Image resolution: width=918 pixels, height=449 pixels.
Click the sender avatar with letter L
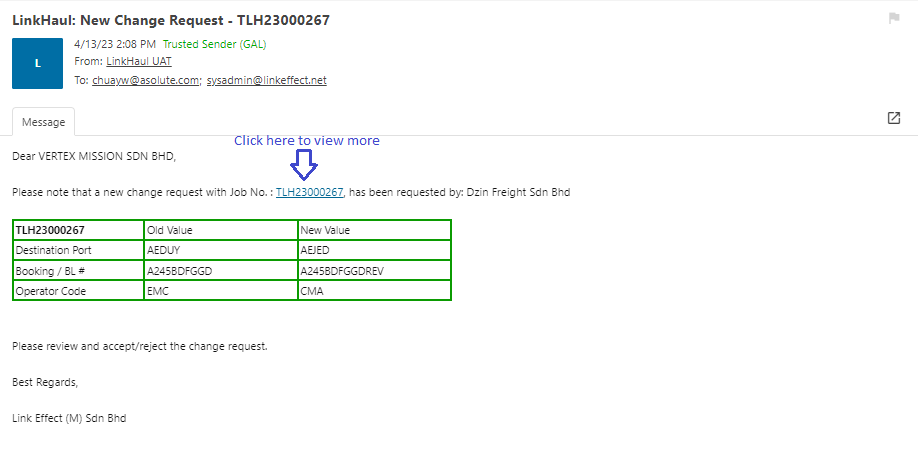tap(37, 63)
